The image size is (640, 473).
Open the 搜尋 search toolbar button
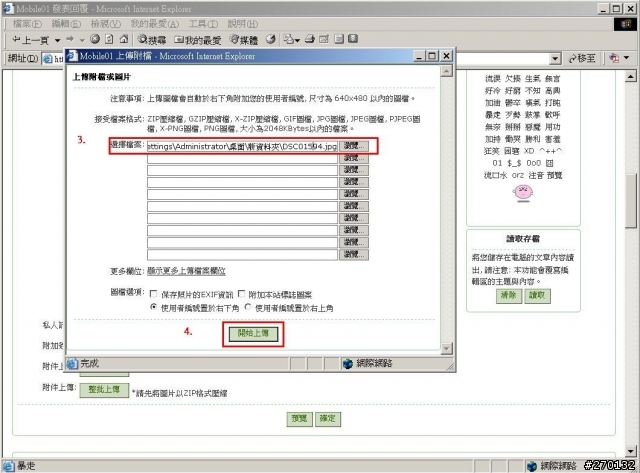click(152, 40)
